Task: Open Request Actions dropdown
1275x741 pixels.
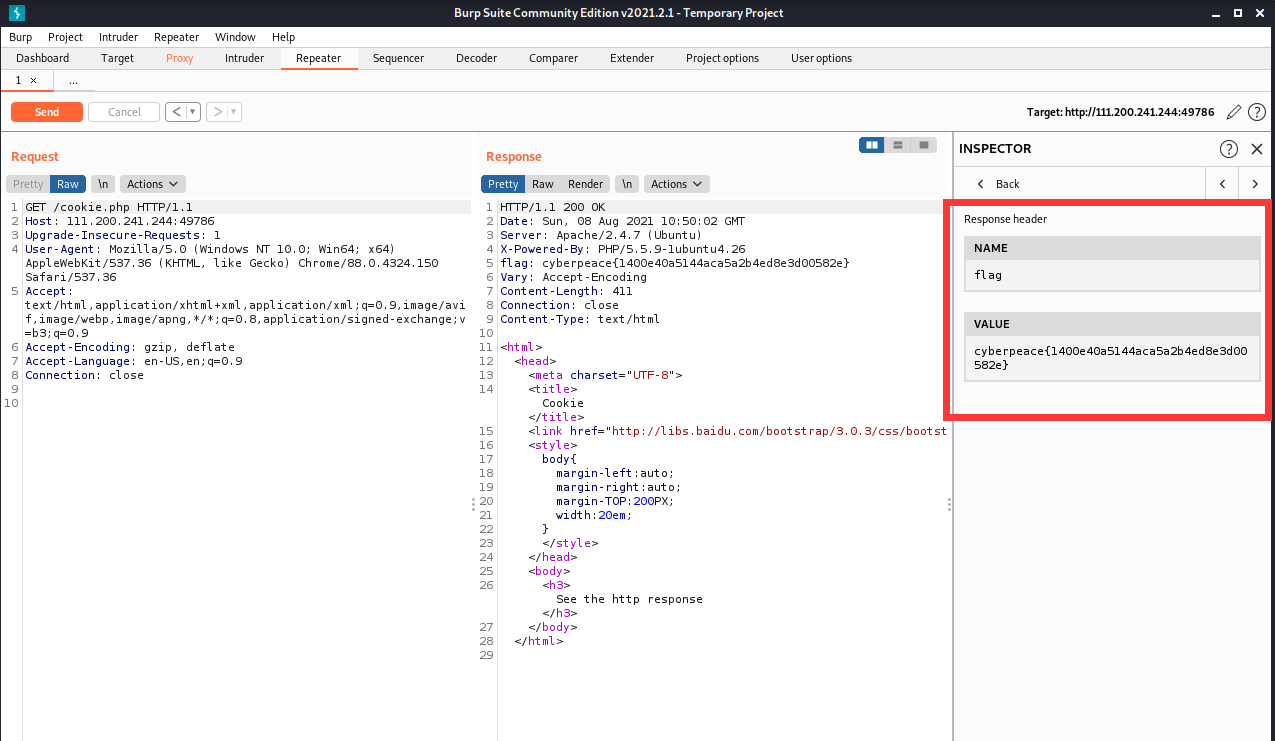Action: coord(152,184)
